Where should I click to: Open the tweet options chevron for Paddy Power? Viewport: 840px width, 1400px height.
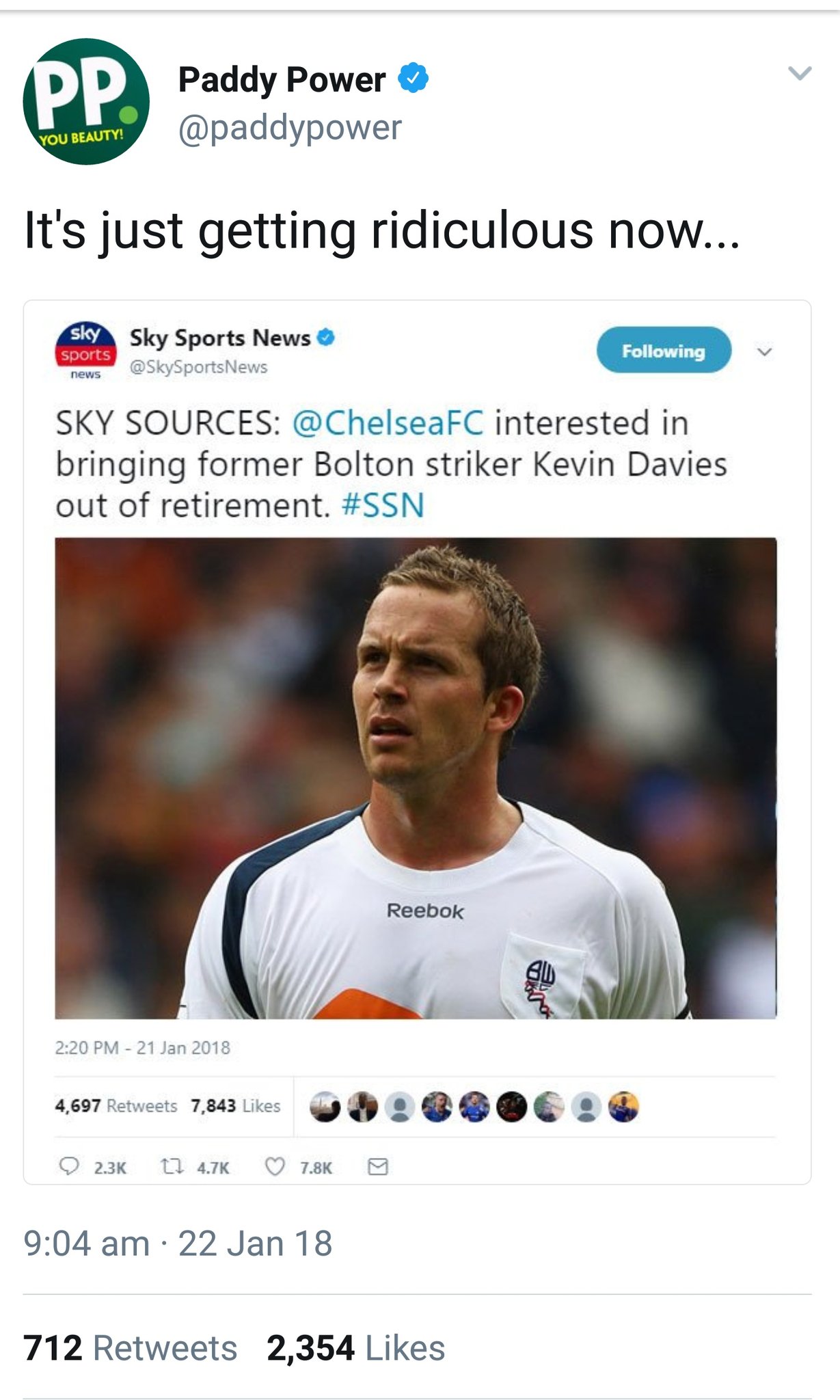click(799, 72)
